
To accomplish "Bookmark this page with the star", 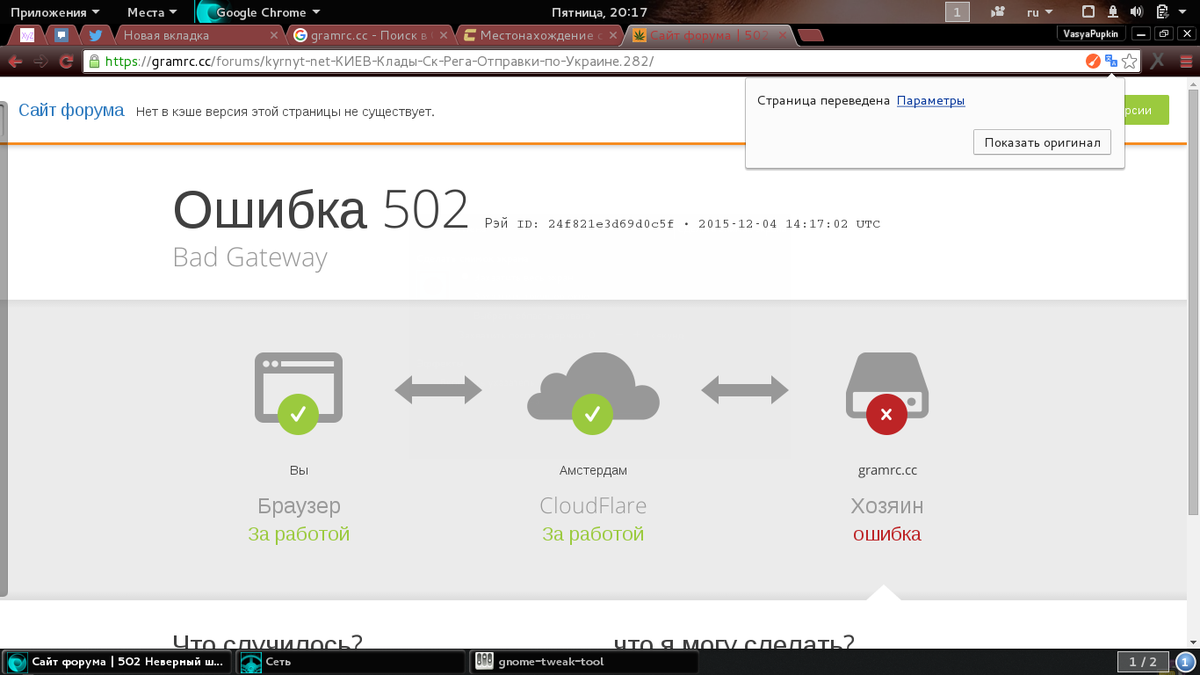I will (x=1129, y=61).
